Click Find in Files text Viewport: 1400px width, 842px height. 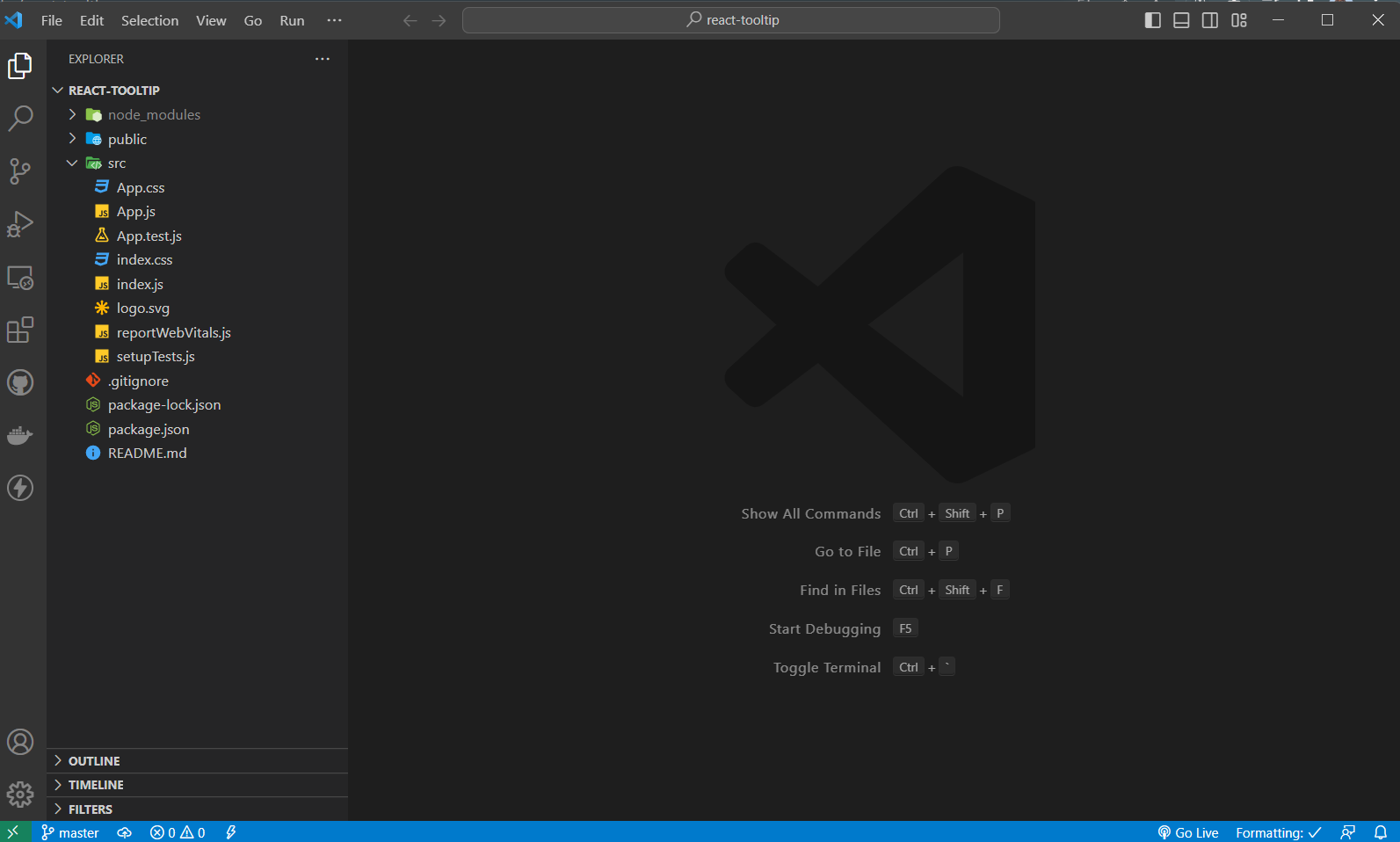[x=840, y=590]
